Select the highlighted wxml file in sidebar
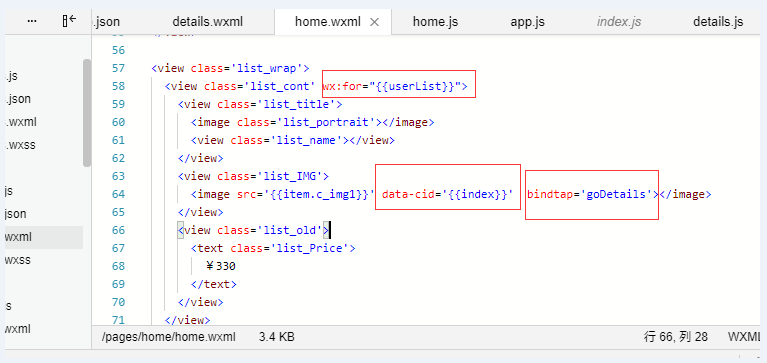Image resolution: width=767 pixels, height=363 pixels. (x=44, y=237)
